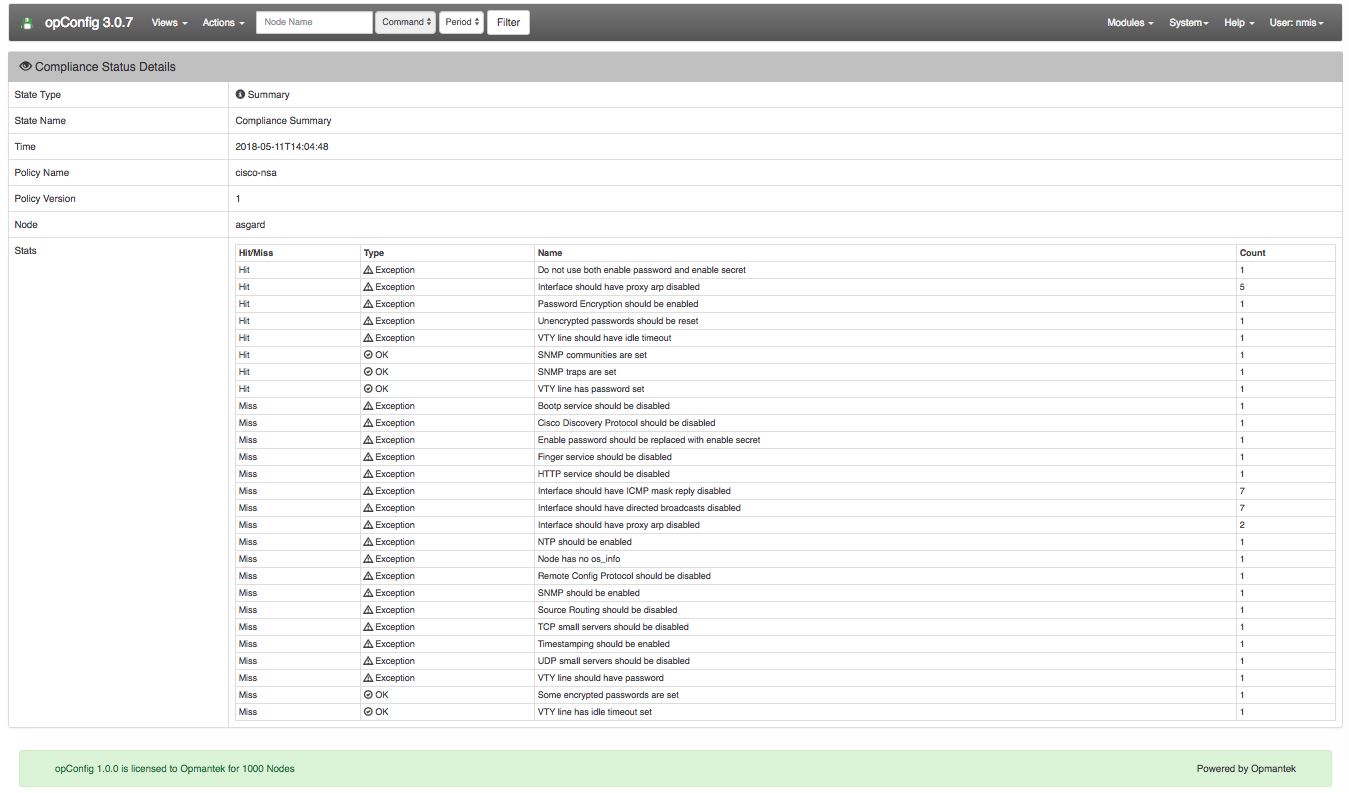Click exception icon for TCP small servers row

click(368, 627)
